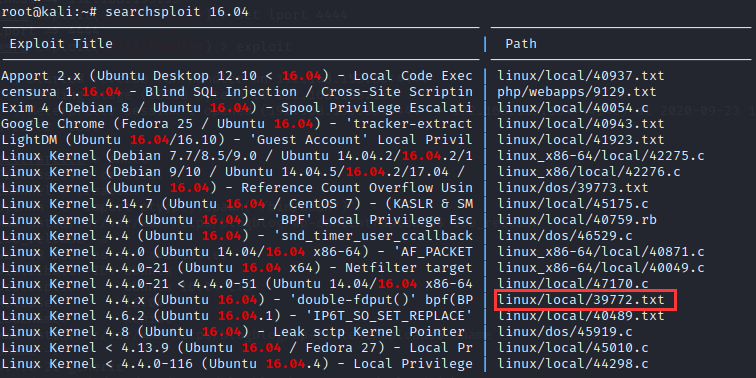Click the Reference Count Overflow exploit title
This screenshot has height=378, width=756.
pyautogui.click(x=237, y=188)
